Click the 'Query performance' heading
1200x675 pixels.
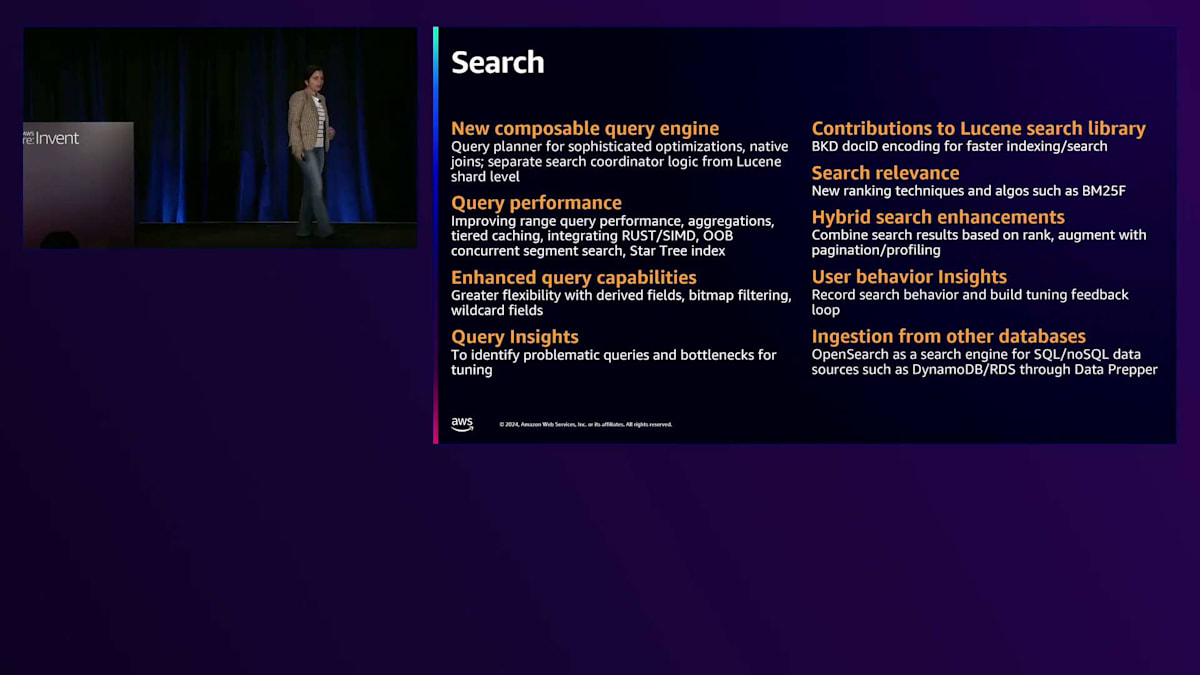click(x=536, y=203)
